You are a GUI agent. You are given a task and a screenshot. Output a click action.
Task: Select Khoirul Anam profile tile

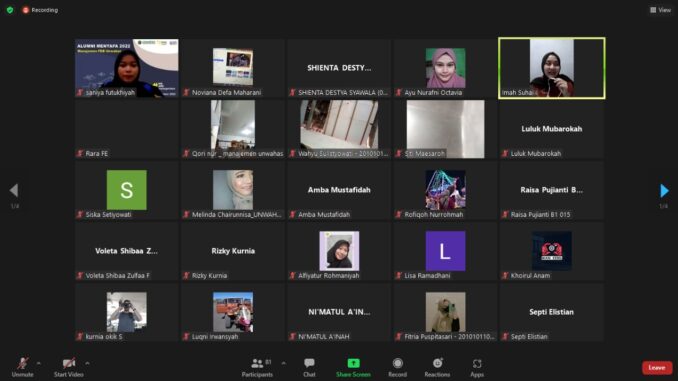552,251
